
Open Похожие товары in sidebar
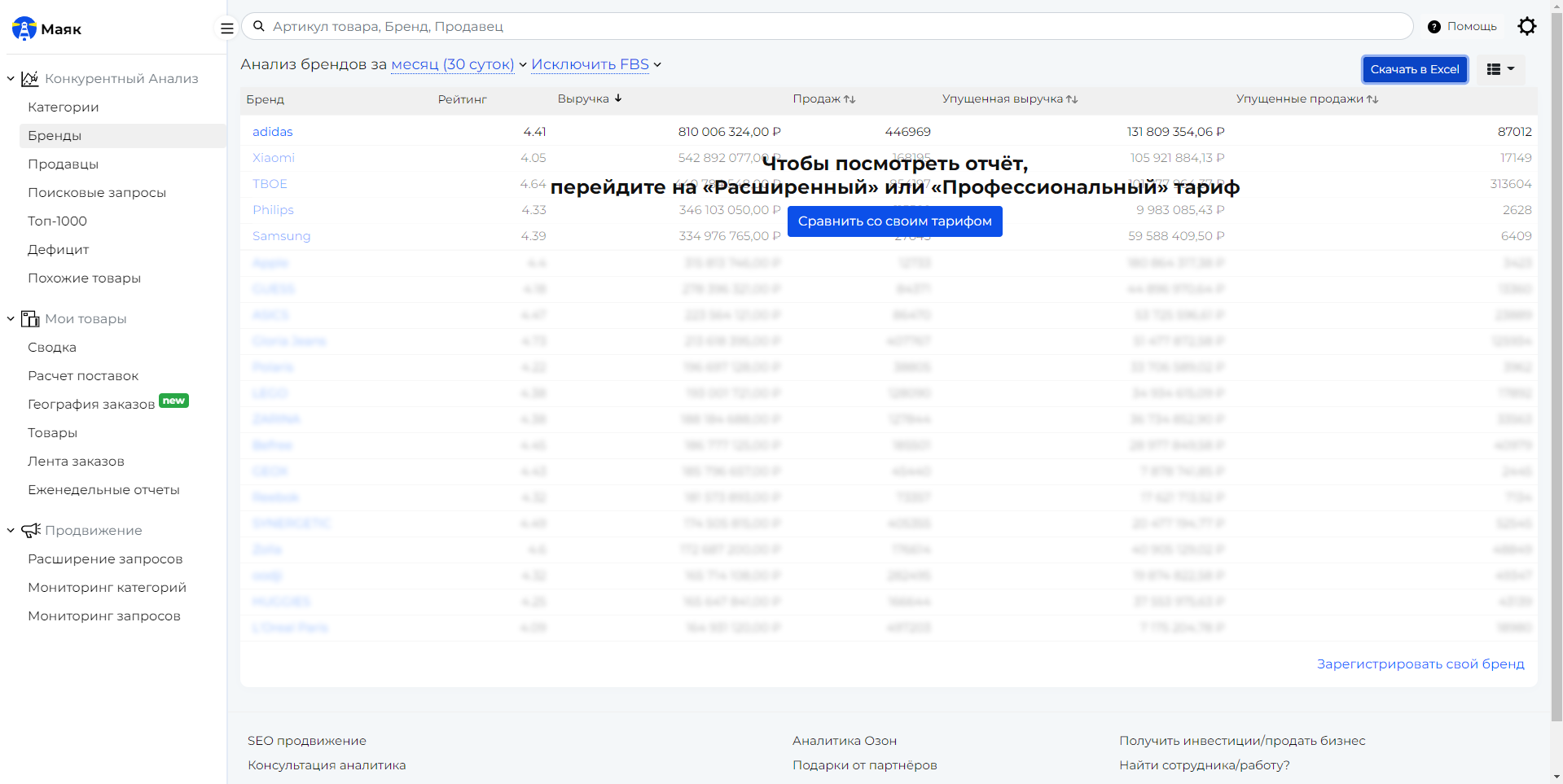(85, 278)
